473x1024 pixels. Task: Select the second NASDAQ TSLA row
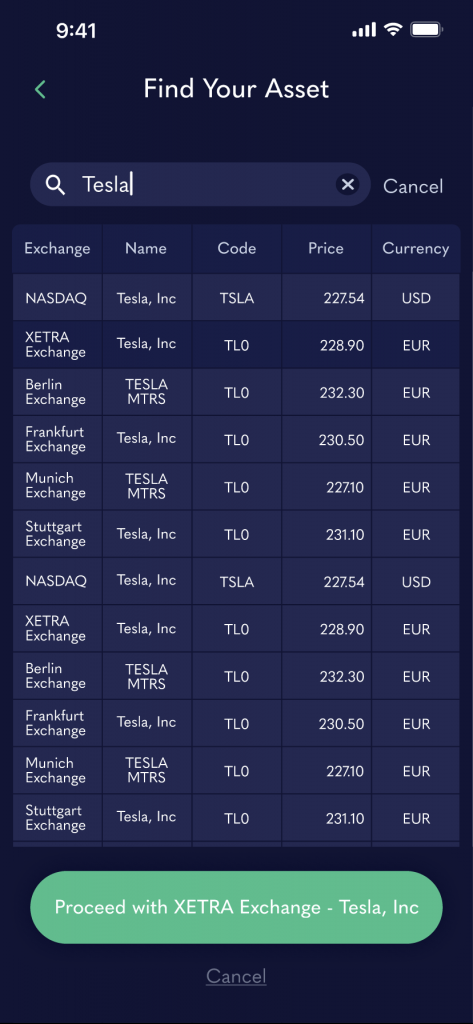[x=236, y=581]
